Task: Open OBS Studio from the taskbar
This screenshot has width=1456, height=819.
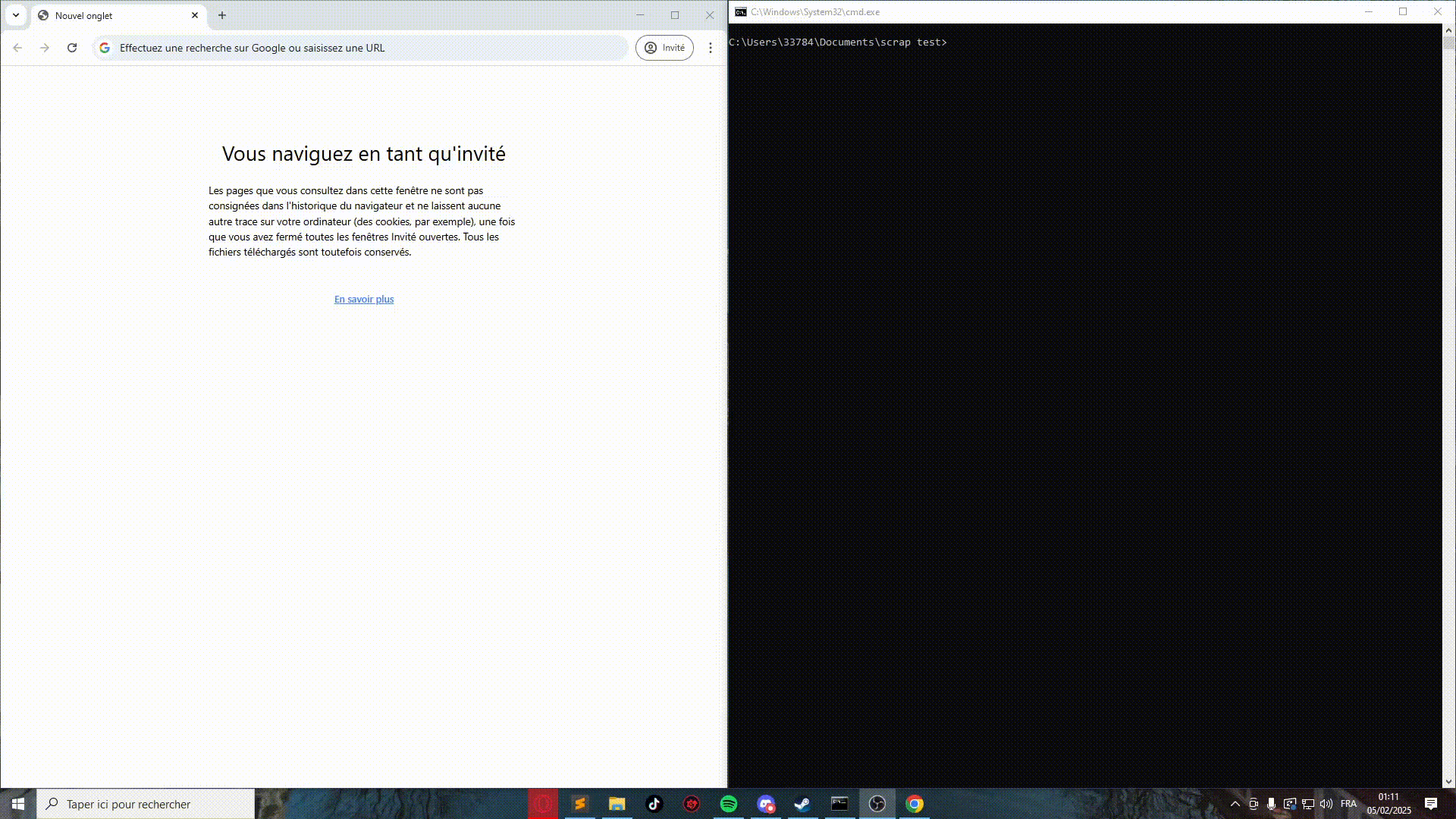Action: pyautogui.click(x=877, y=804)
